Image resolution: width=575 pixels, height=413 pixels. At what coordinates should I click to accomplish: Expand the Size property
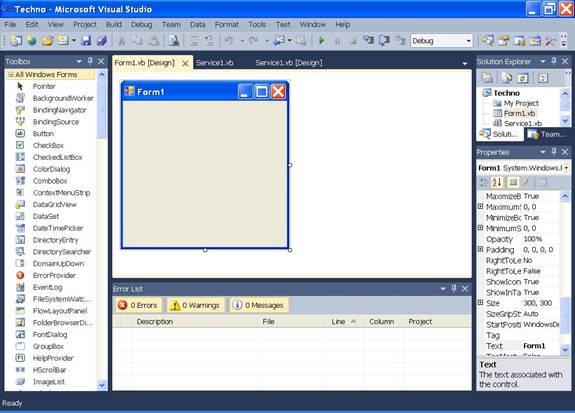[x=480, y=303]
